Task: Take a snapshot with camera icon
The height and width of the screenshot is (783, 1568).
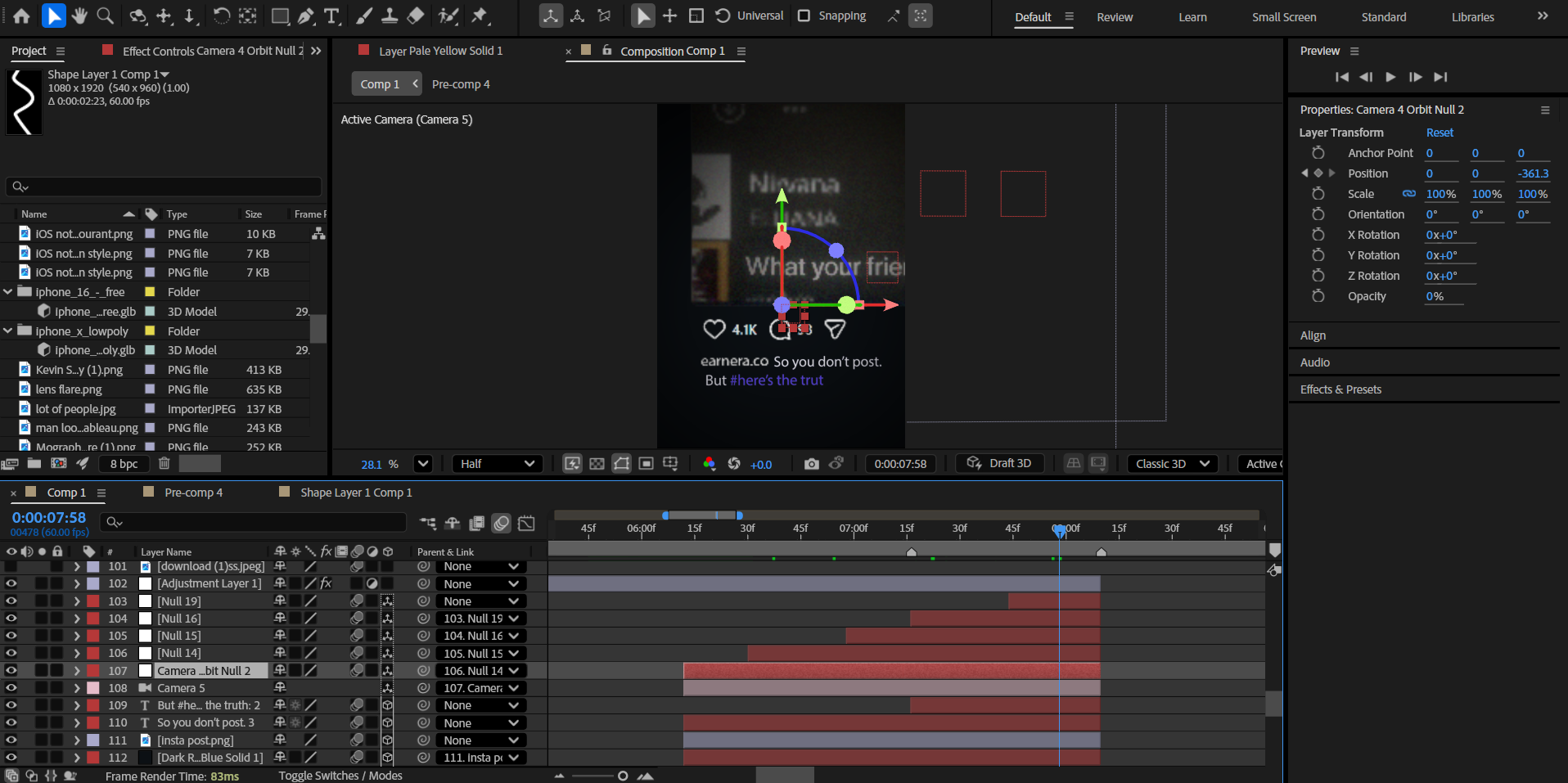Action: (x=811, y=464)
